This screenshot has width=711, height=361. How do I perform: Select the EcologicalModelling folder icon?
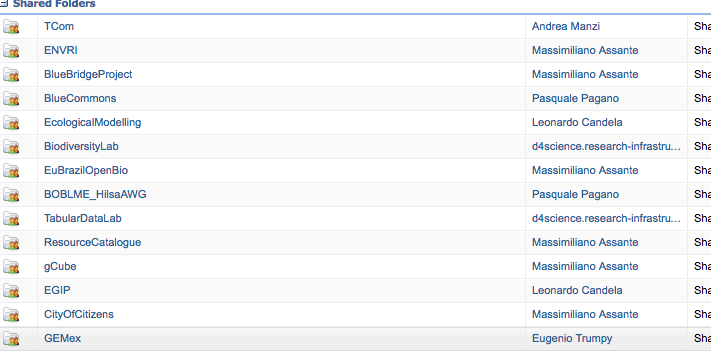click(x=11, y=123)
